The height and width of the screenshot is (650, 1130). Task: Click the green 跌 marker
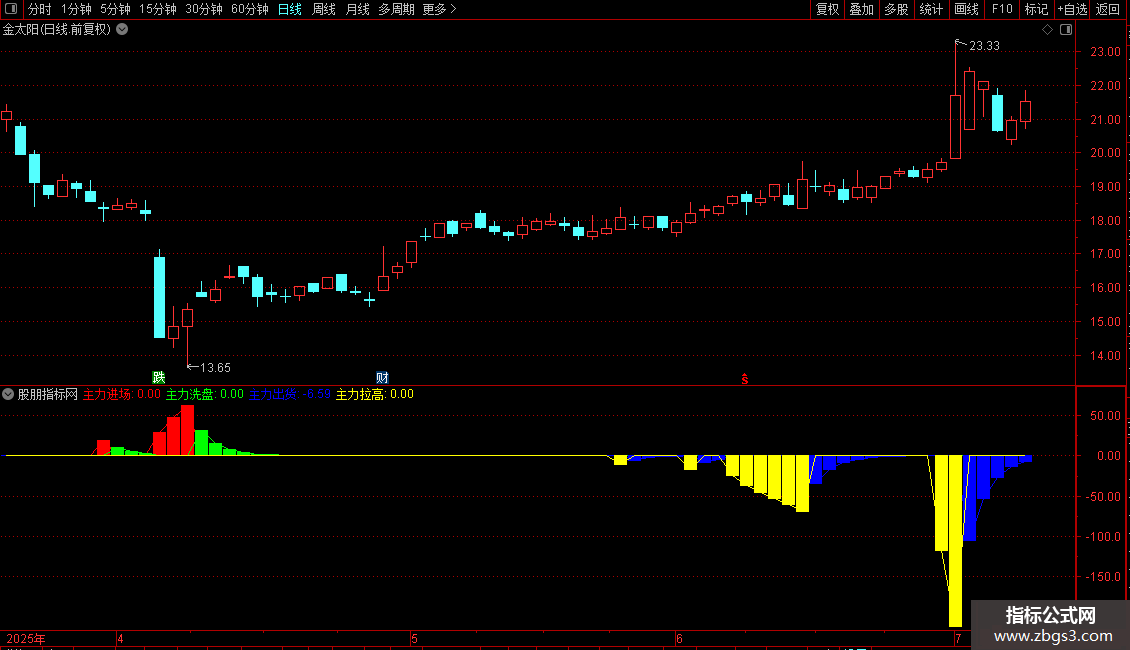coord(159,378)
